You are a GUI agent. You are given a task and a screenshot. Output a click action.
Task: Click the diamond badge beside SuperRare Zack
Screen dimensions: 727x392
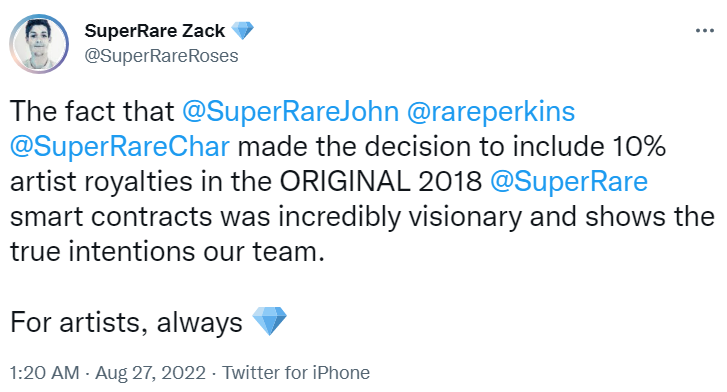click(242, 31)
